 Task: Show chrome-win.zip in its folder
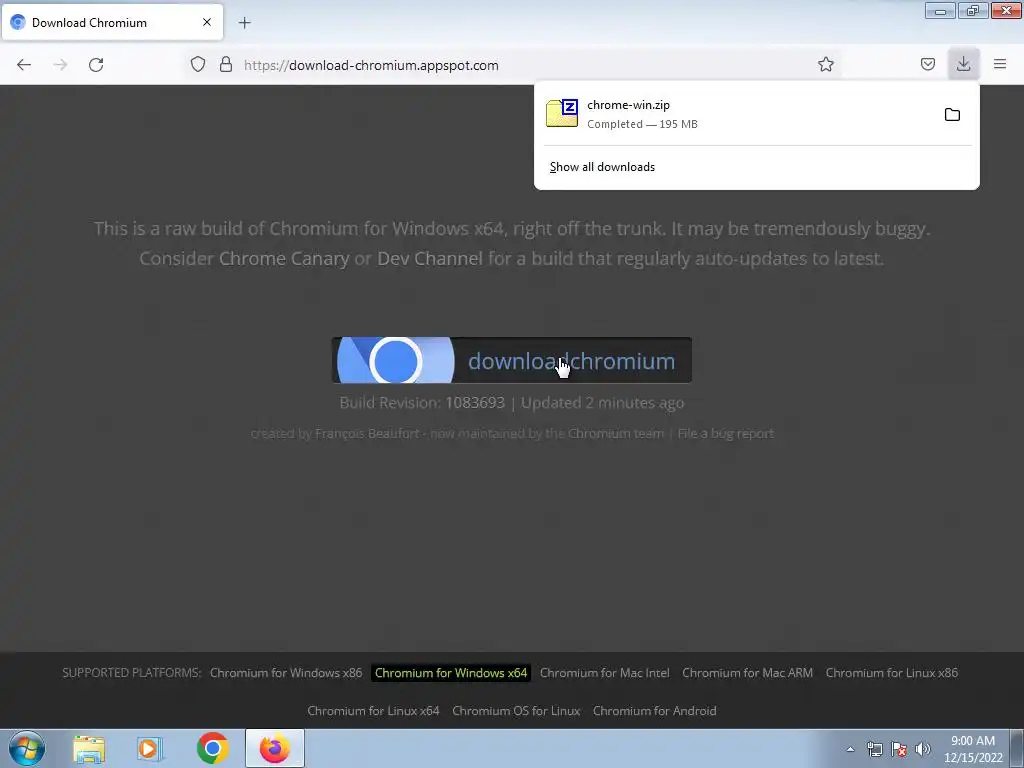[952, 115]
